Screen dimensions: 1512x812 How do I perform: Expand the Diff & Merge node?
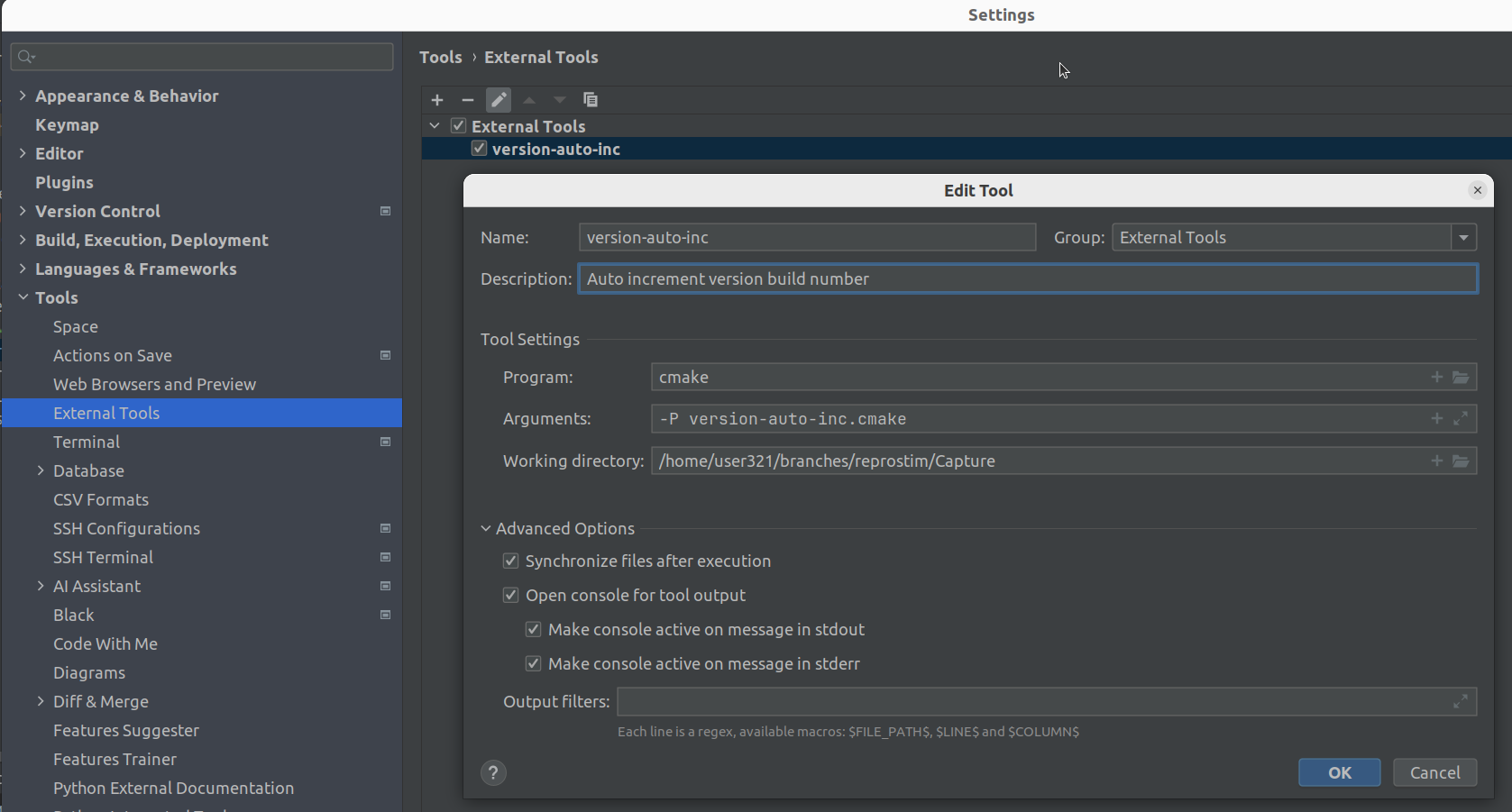tap(41, 701)
